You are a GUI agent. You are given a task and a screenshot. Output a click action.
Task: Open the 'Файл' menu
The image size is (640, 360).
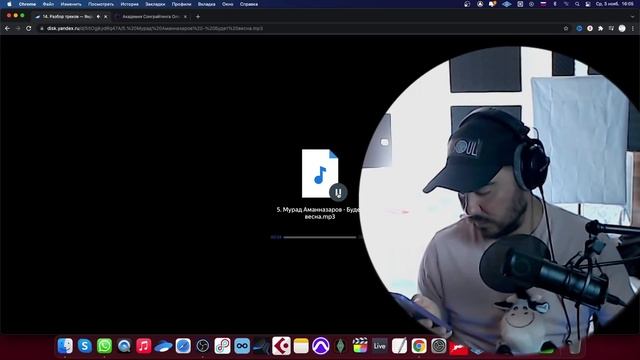48,4
